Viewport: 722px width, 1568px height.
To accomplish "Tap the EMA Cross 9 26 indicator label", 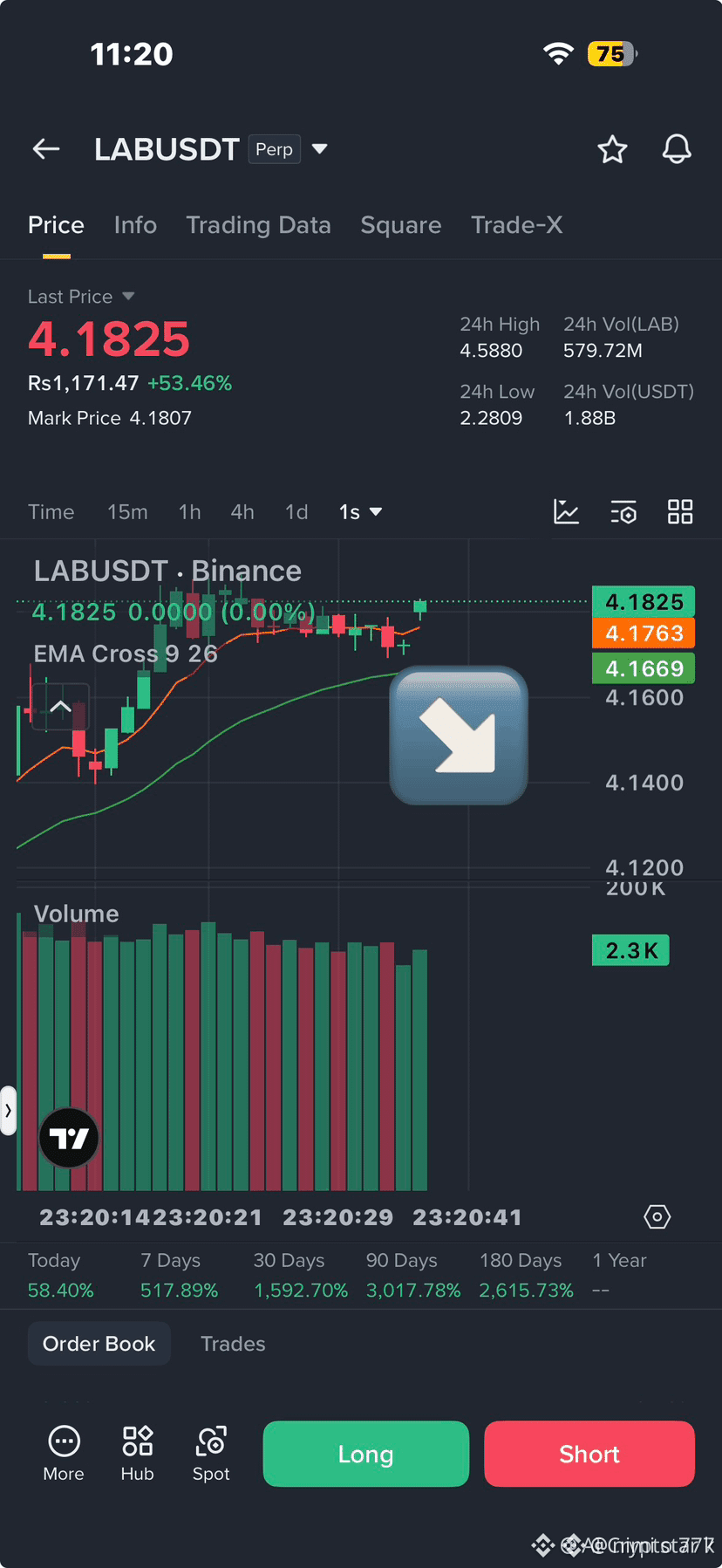I will tap(125, 654).
